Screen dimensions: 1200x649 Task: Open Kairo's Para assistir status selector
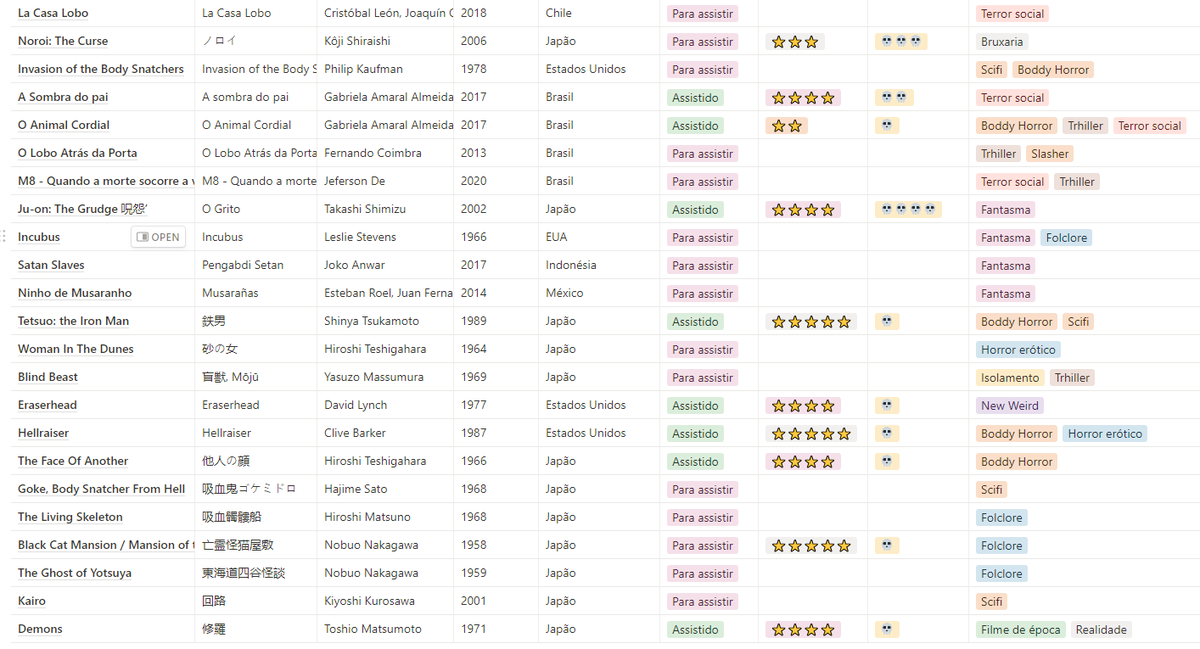(702, 602)
